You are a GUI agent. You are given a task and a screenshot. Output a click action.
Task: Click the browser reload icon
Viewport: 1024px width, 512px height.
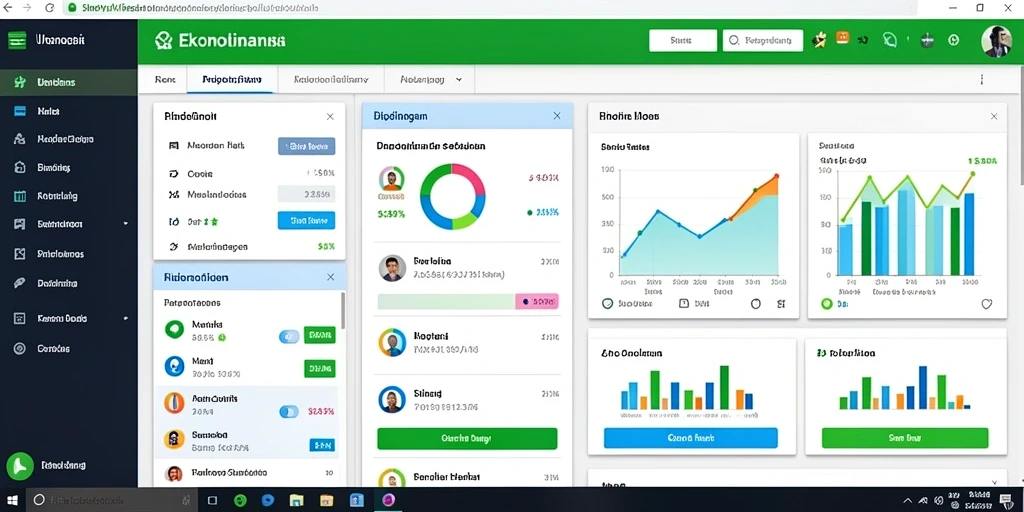(50, 8)
